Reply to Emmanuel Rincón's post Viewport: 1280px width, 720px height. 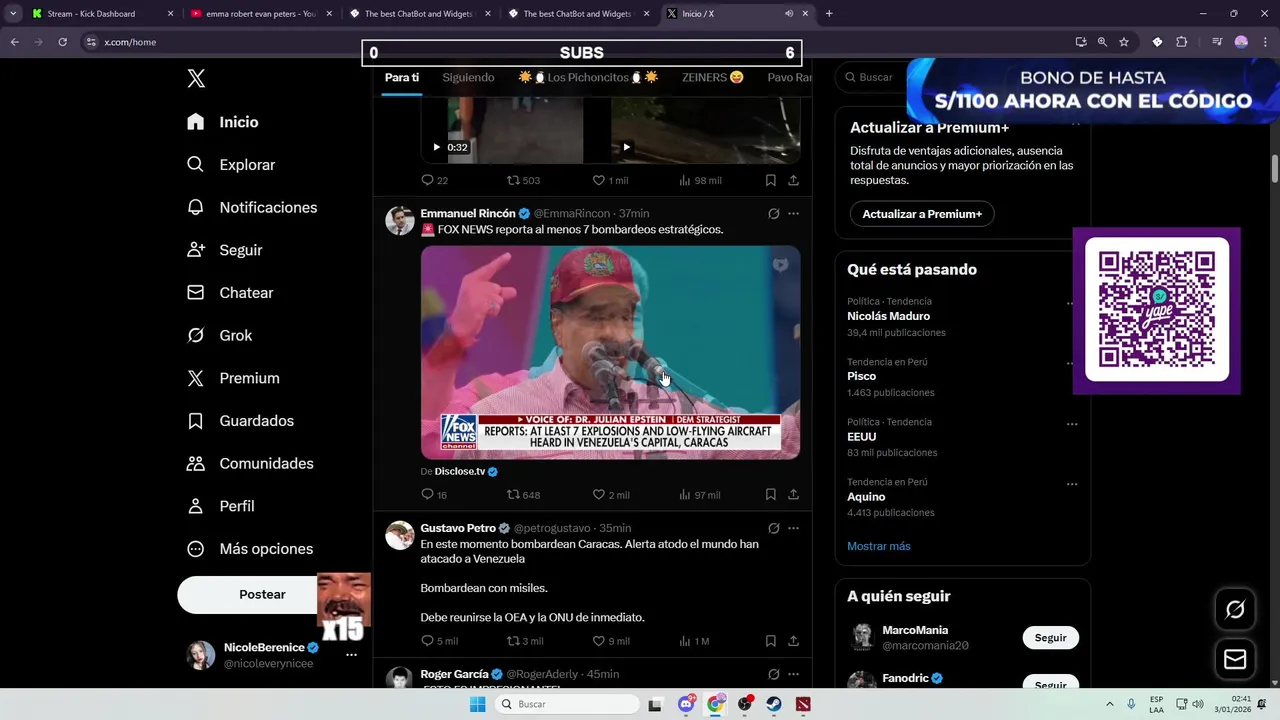point(434,495)
